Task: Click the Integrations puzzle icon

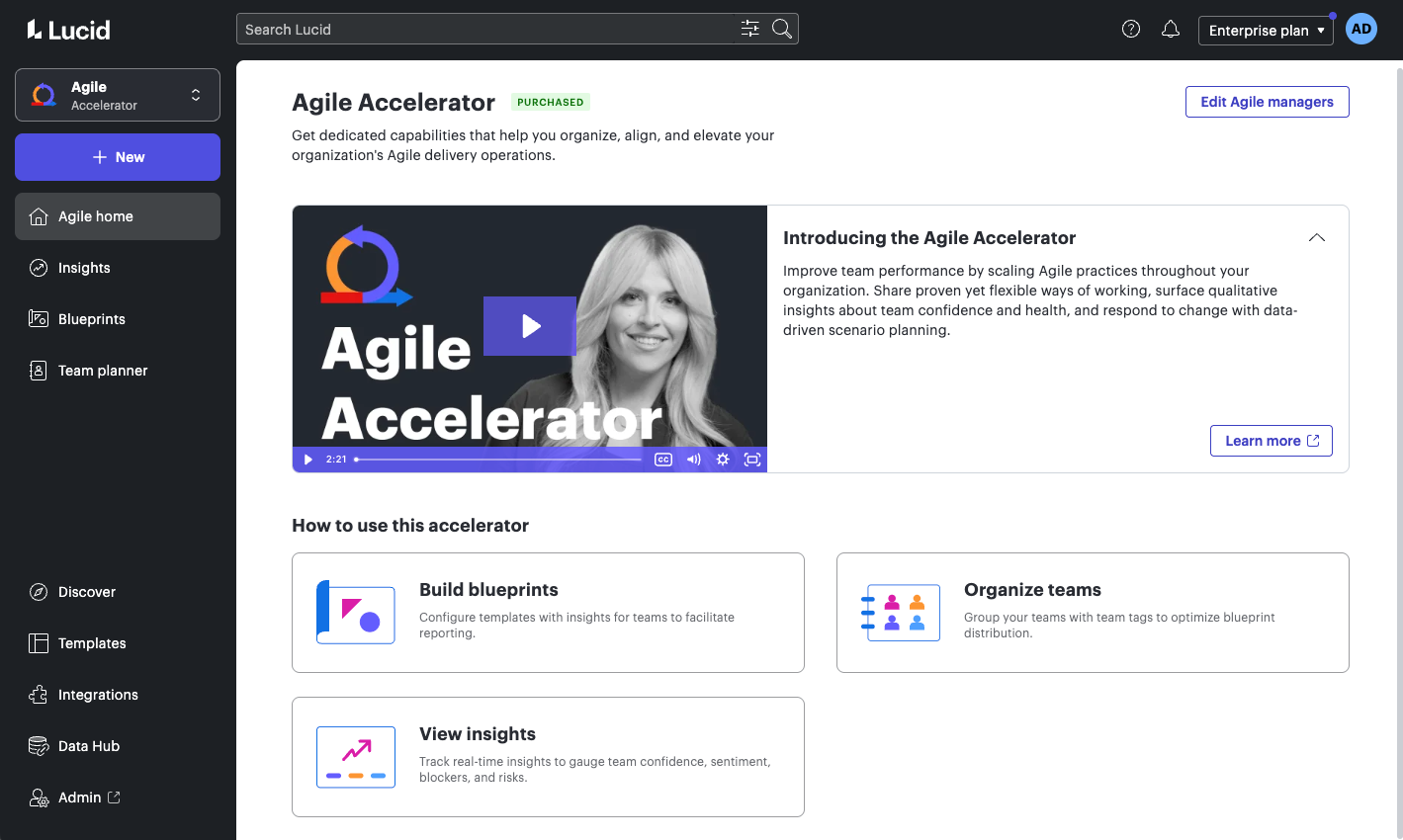Action: (39, 695)
